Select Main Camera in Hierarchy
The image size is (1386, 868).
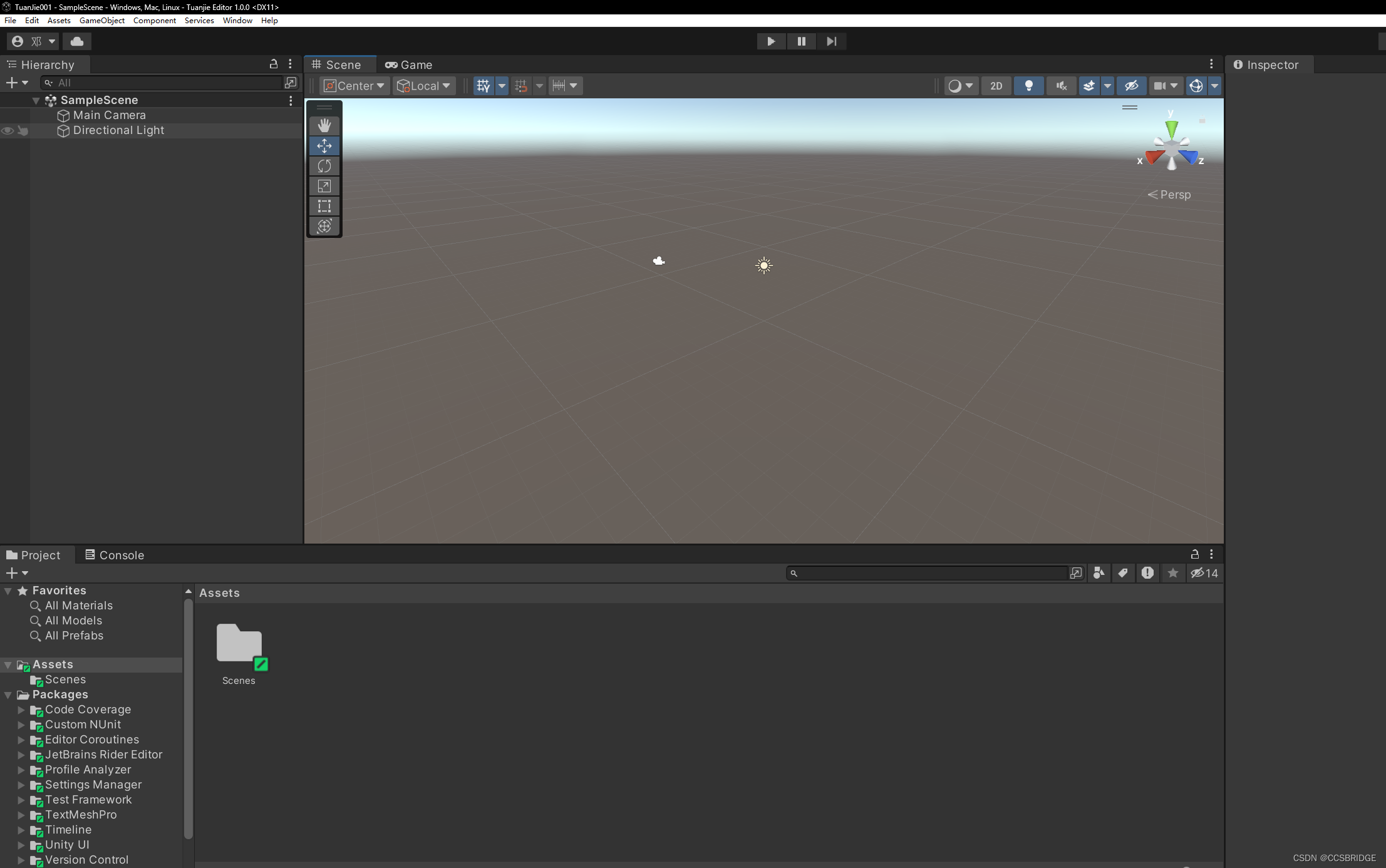coord(109,115)
